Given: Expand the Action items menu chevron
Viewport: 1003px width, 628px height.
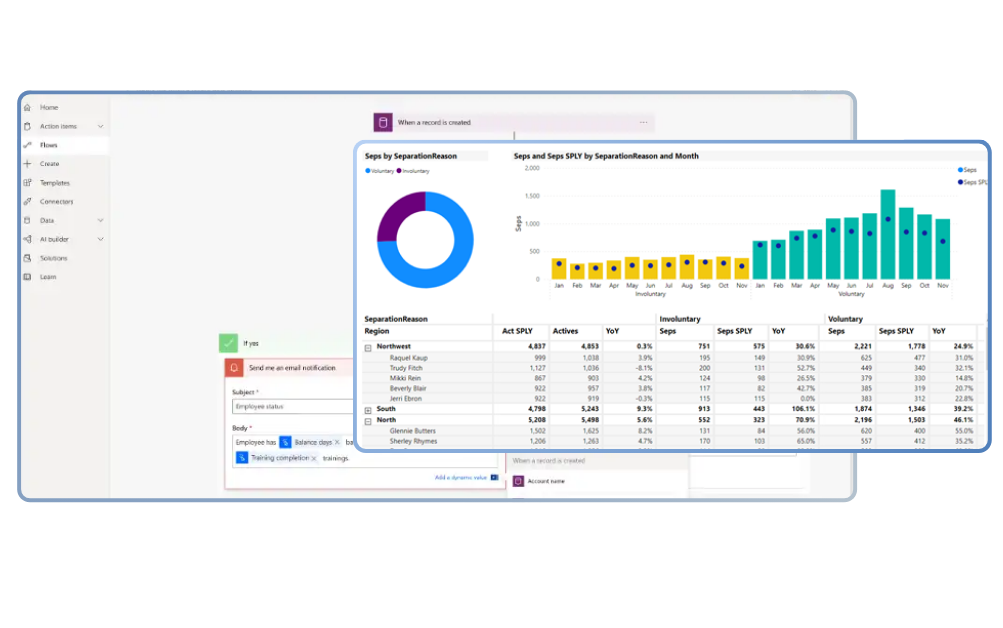Looking at the screenshot, I should click(100, 127).
